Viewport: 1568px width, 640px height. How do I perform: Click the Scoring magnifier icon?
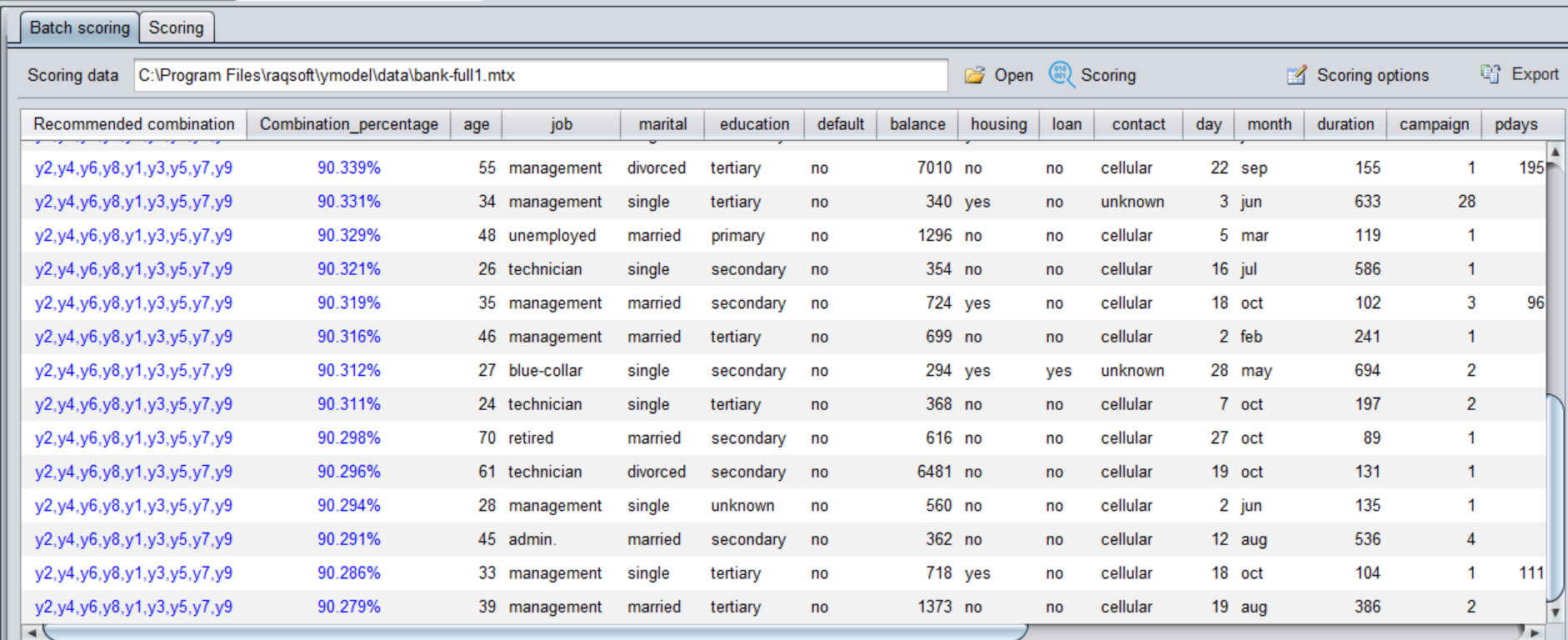[x=1061, y=74]
